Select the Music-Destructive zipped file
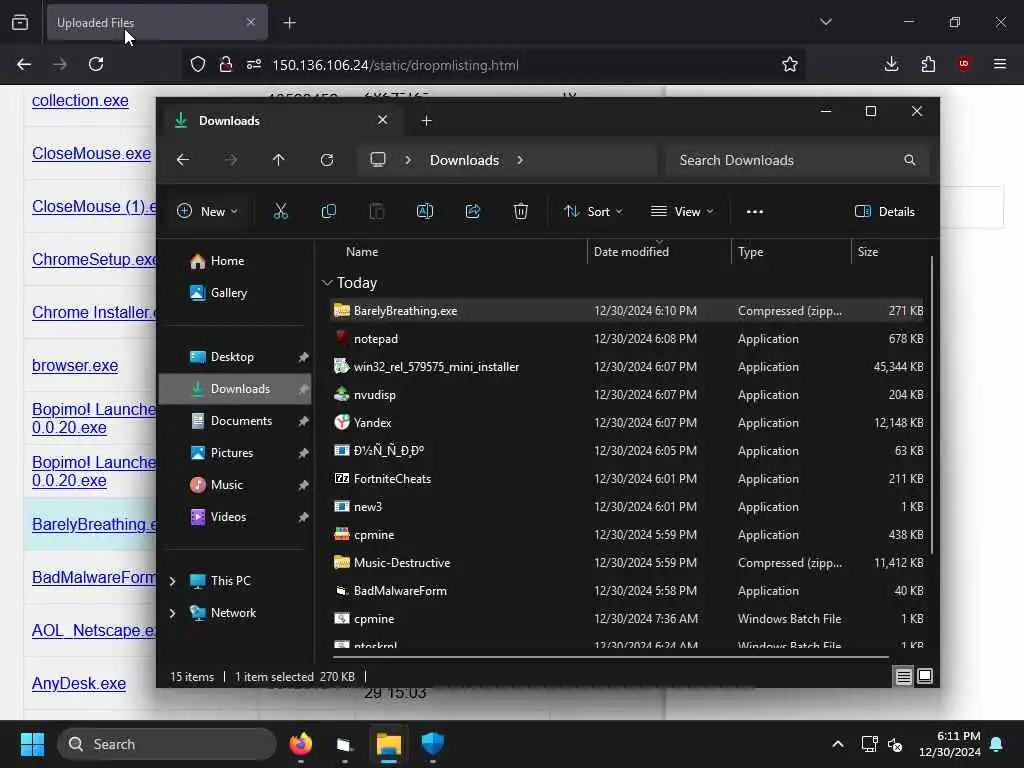The image size is (1024, 768). (627, 562)
